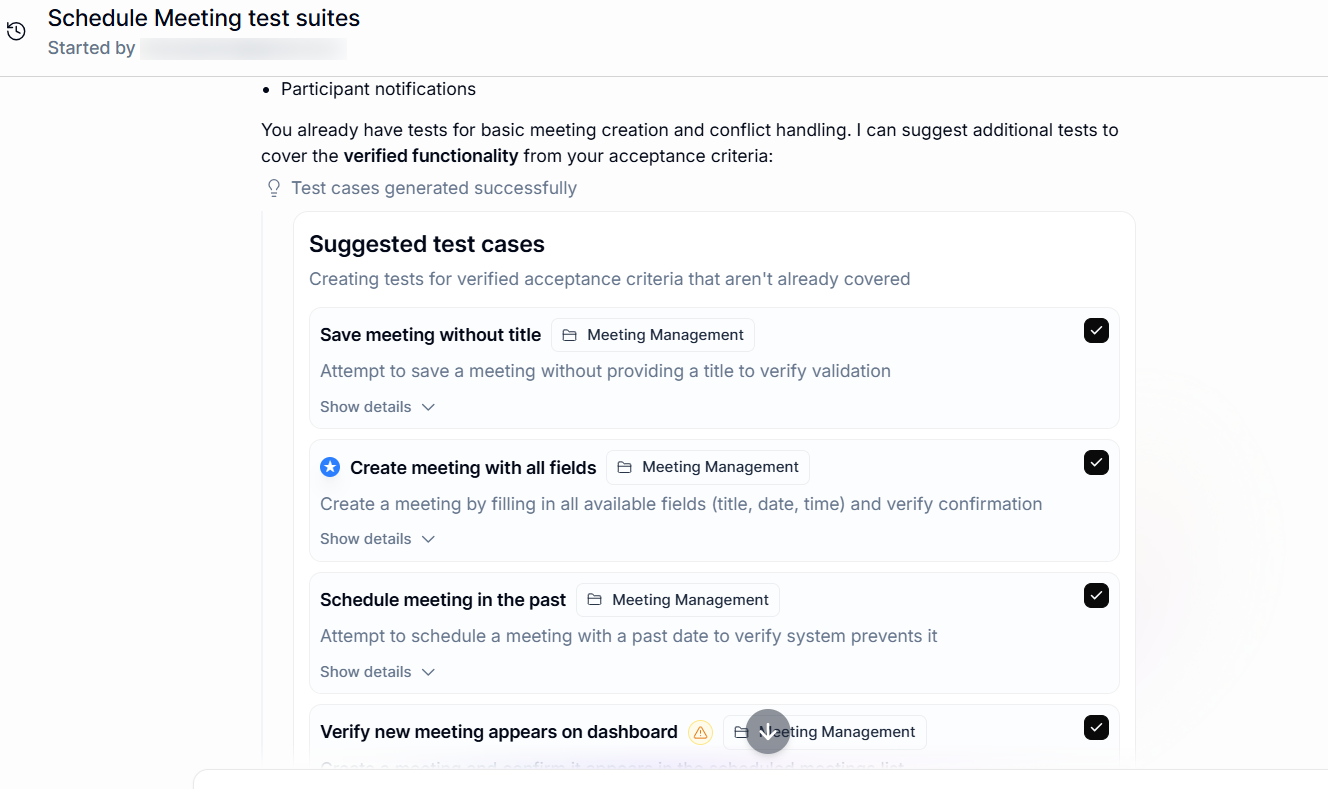Image resolution: width=1328 pixels, height=789 pixels.
Task: Uncheck the Schedule meeting in the past checkbox
Action: click(x=1096, y=596)
